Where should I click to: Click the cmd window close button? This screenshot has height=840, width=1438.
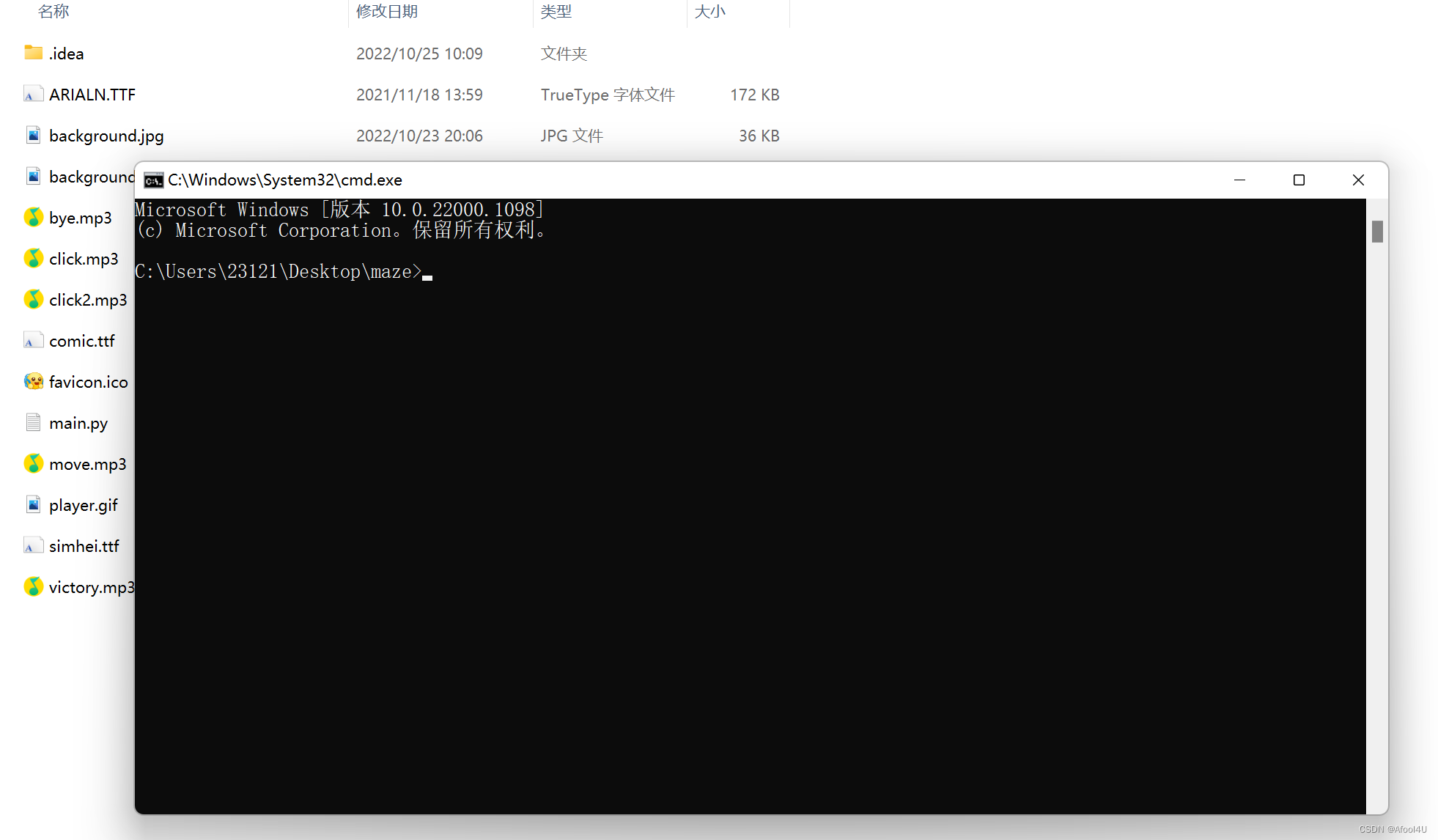coord(1358,180)
